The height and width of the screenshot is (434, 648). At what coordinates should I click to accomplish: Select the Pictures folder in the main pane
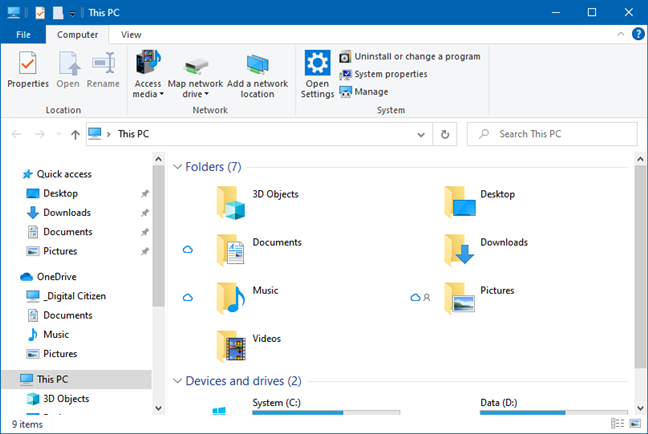[x=480, y=298]
